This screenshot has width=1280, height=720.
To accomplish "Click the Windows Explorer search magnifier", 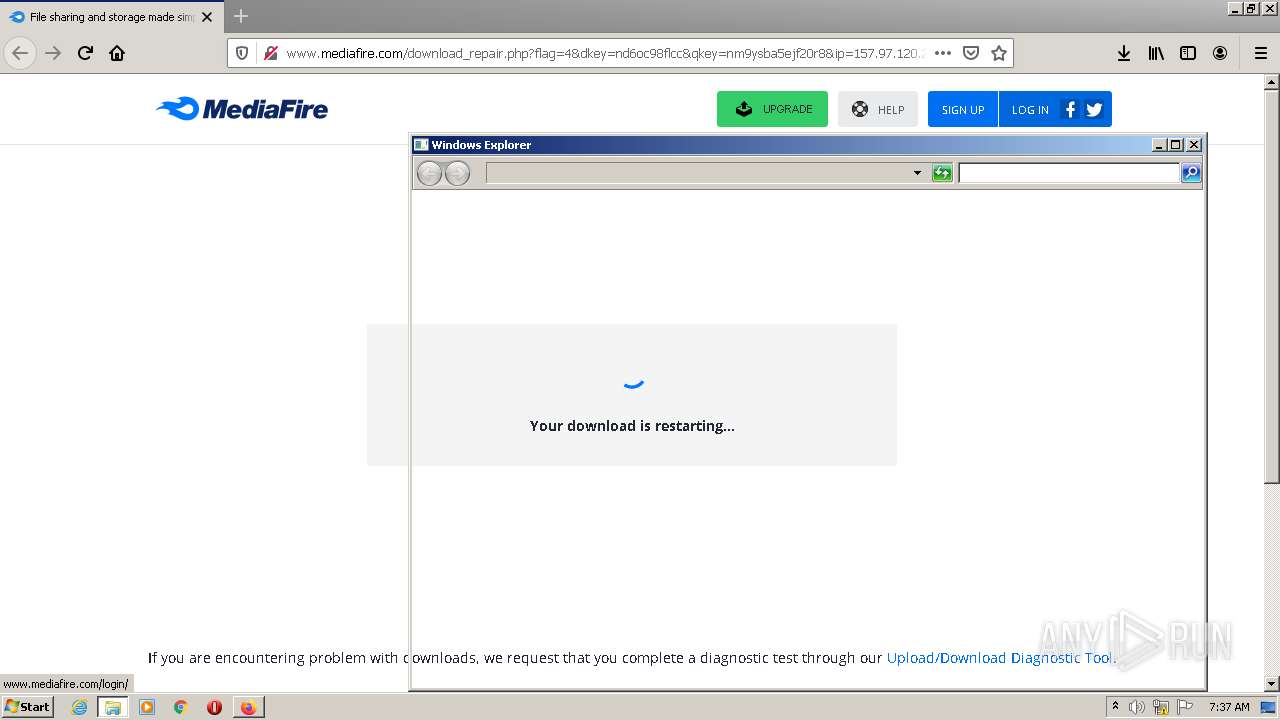I will (1191, 173).
